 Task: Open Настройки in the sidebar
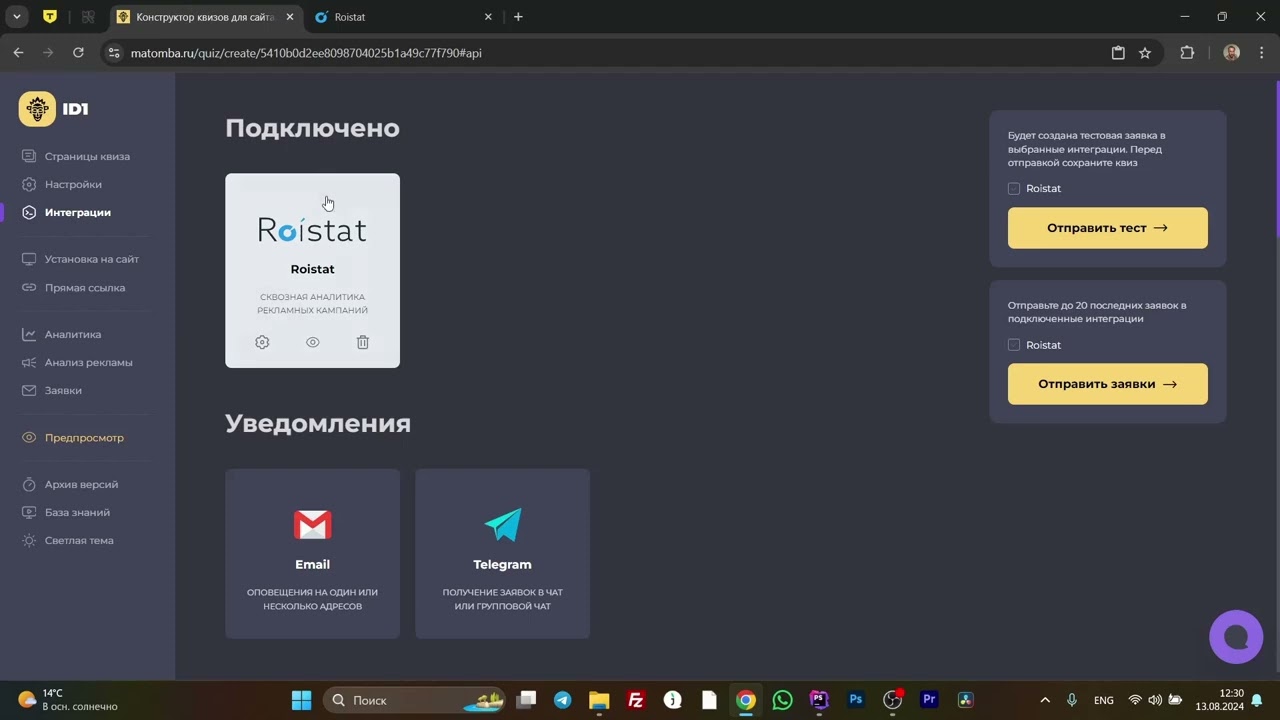pyautogui.click(x=73, y=184)
